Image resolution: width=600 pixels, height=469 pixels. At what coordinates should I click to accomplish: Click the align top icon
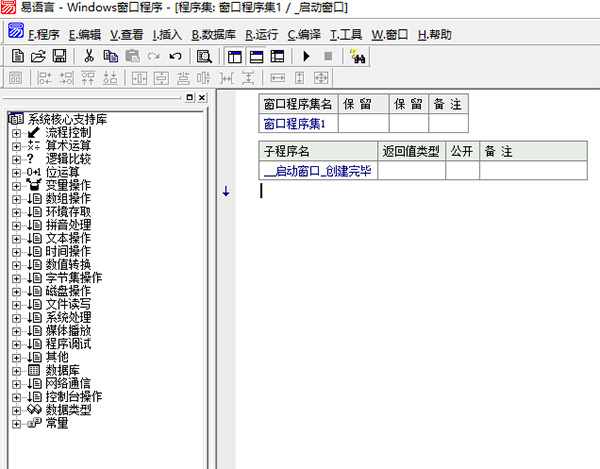(88, 78)
